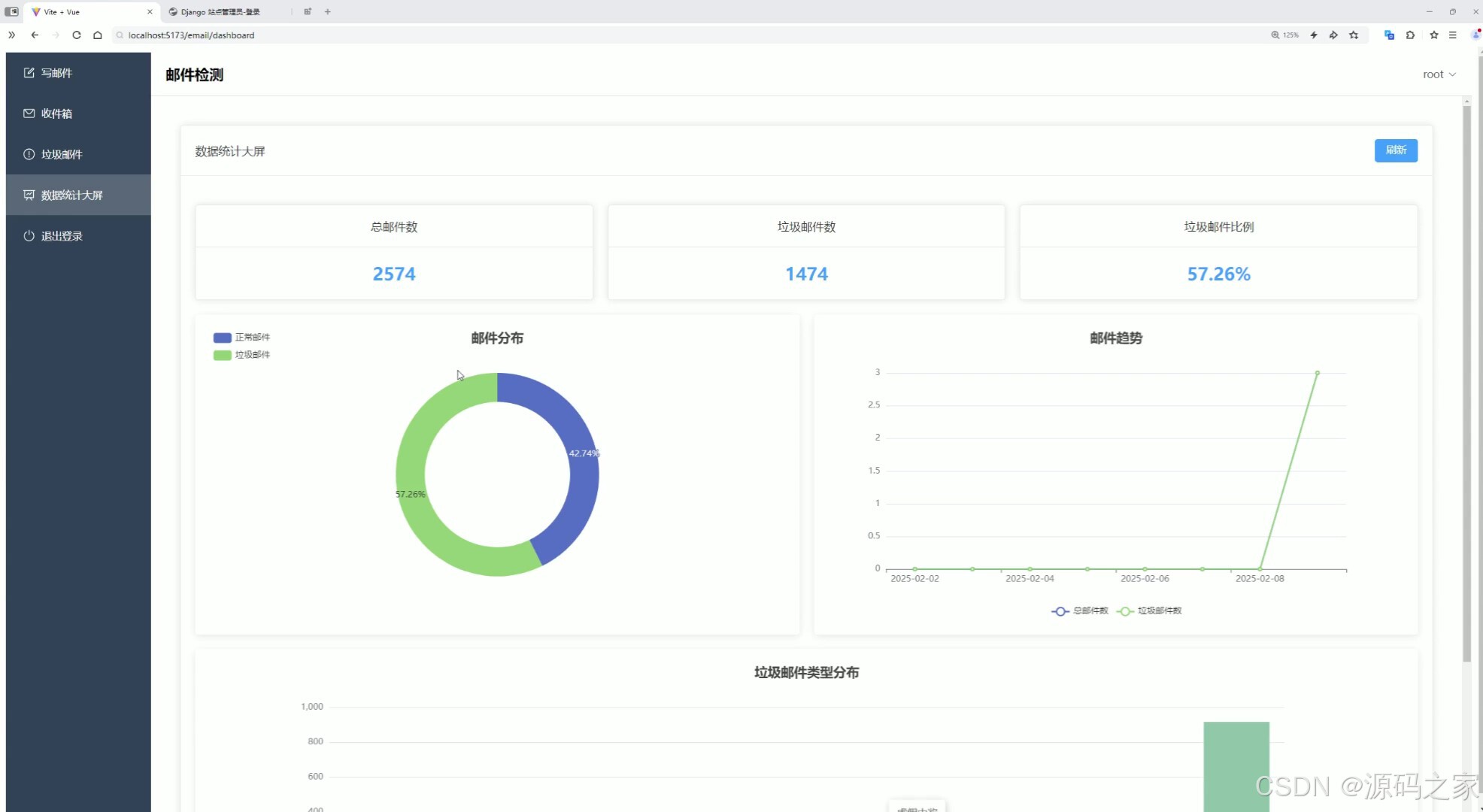Click the inbox envelope icon
The width and height of the screenshot is (1483, 812).
pyautogui.click(x=29, y=114)
